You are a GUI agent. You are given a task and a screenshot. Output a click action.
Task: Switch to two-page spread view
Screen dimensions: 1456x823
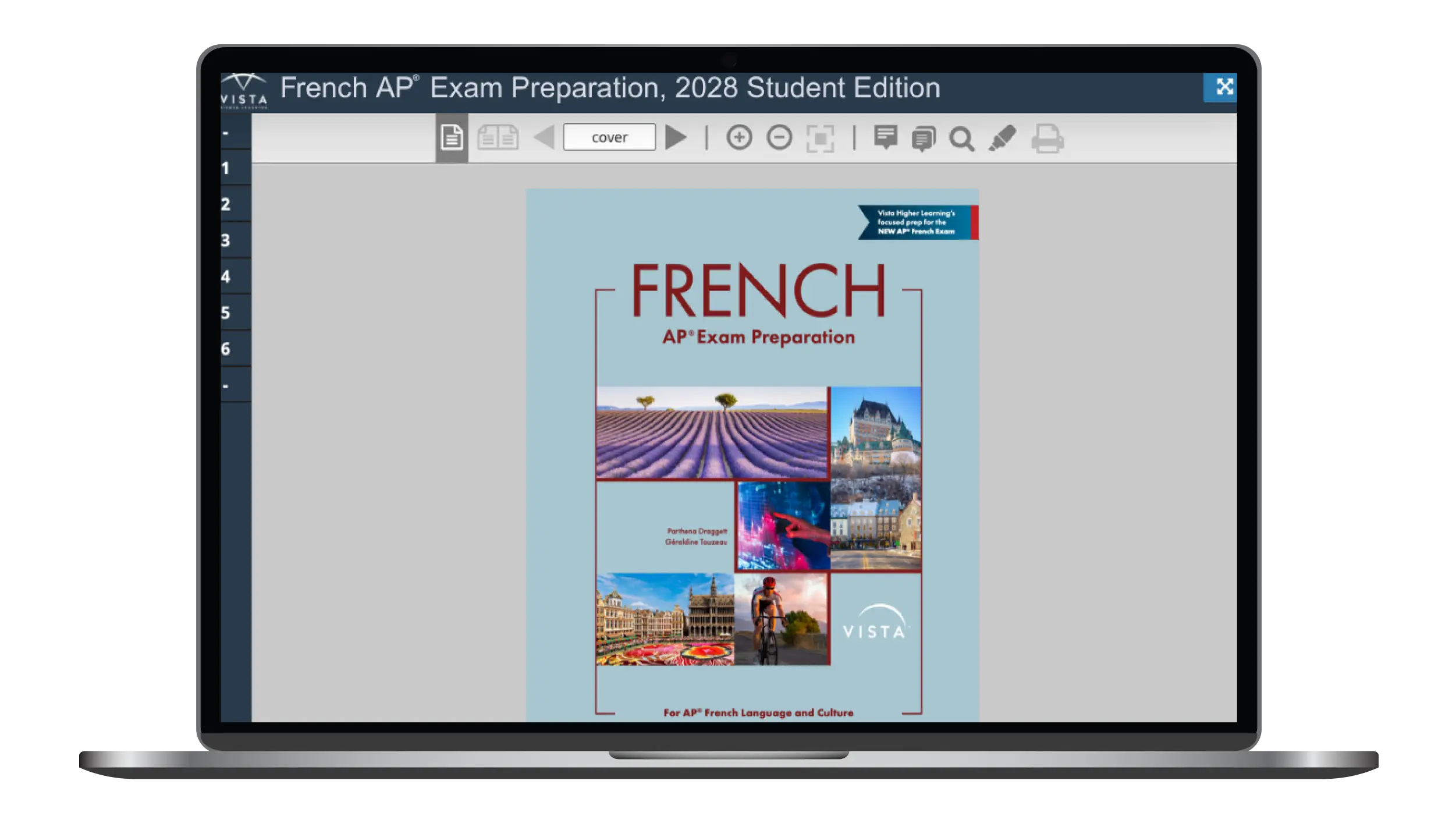[498, 138]
